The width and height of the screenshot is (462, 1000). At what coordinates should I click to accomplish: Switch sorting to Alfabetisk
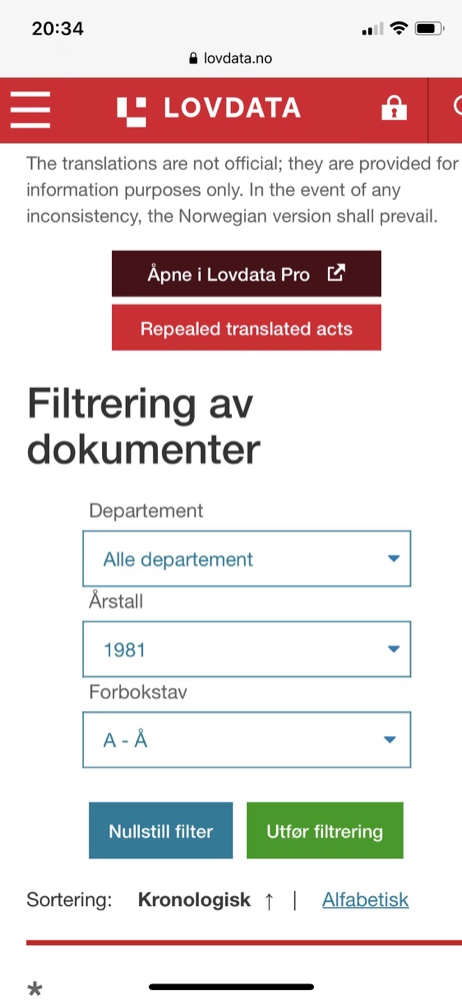coord(366,900)
